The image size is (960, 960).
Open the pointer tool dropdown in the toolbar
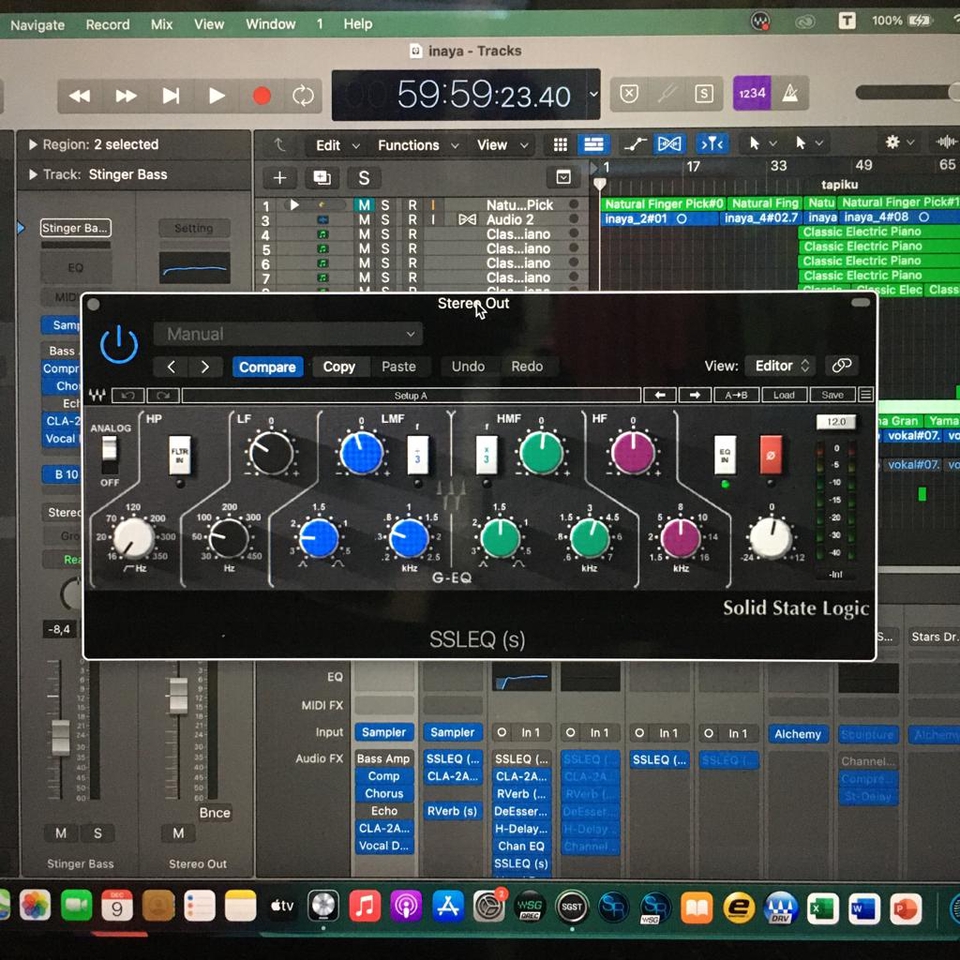click(764, 144)
